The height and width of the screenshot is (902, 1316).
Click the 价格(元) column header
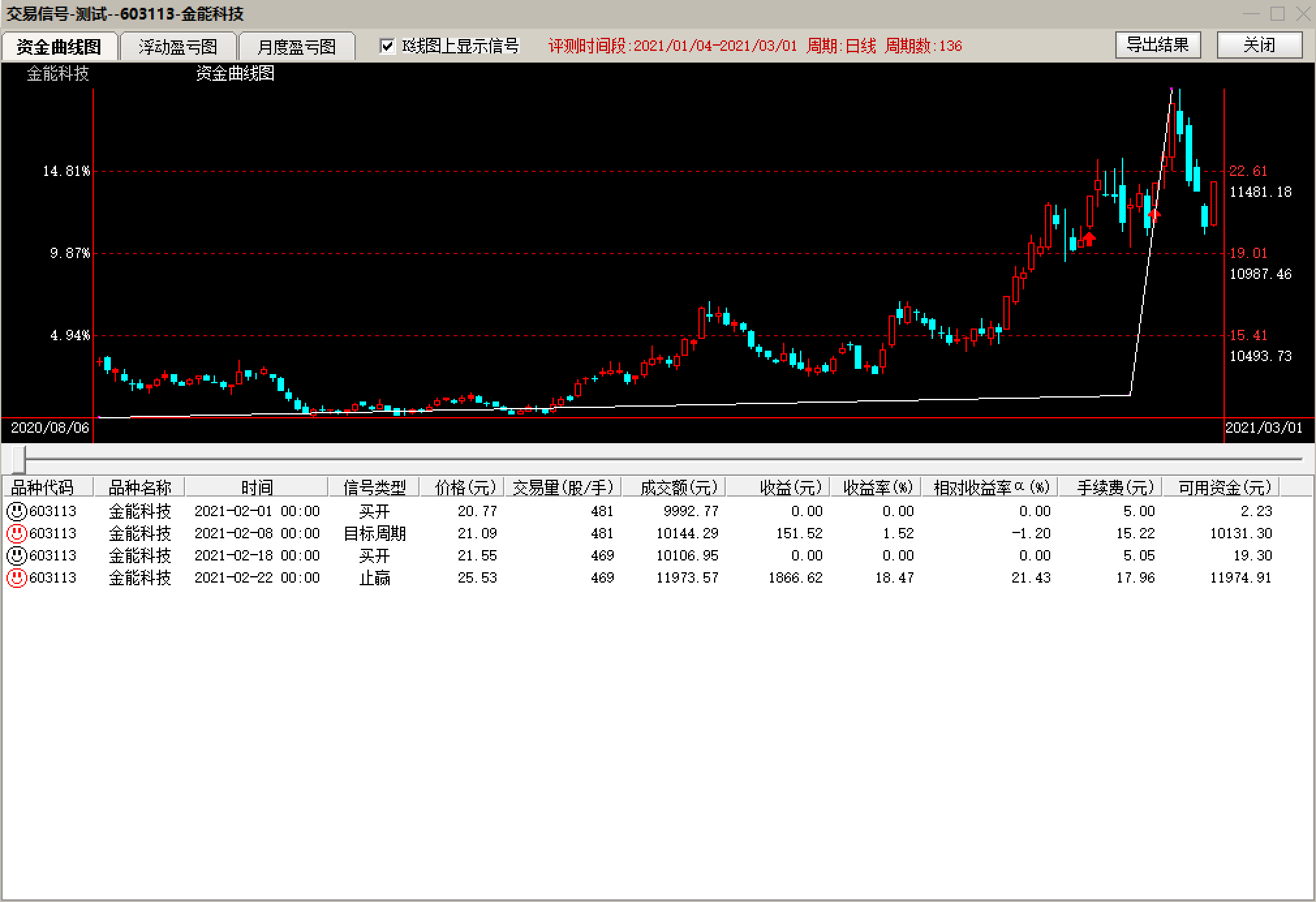point(462,487)
